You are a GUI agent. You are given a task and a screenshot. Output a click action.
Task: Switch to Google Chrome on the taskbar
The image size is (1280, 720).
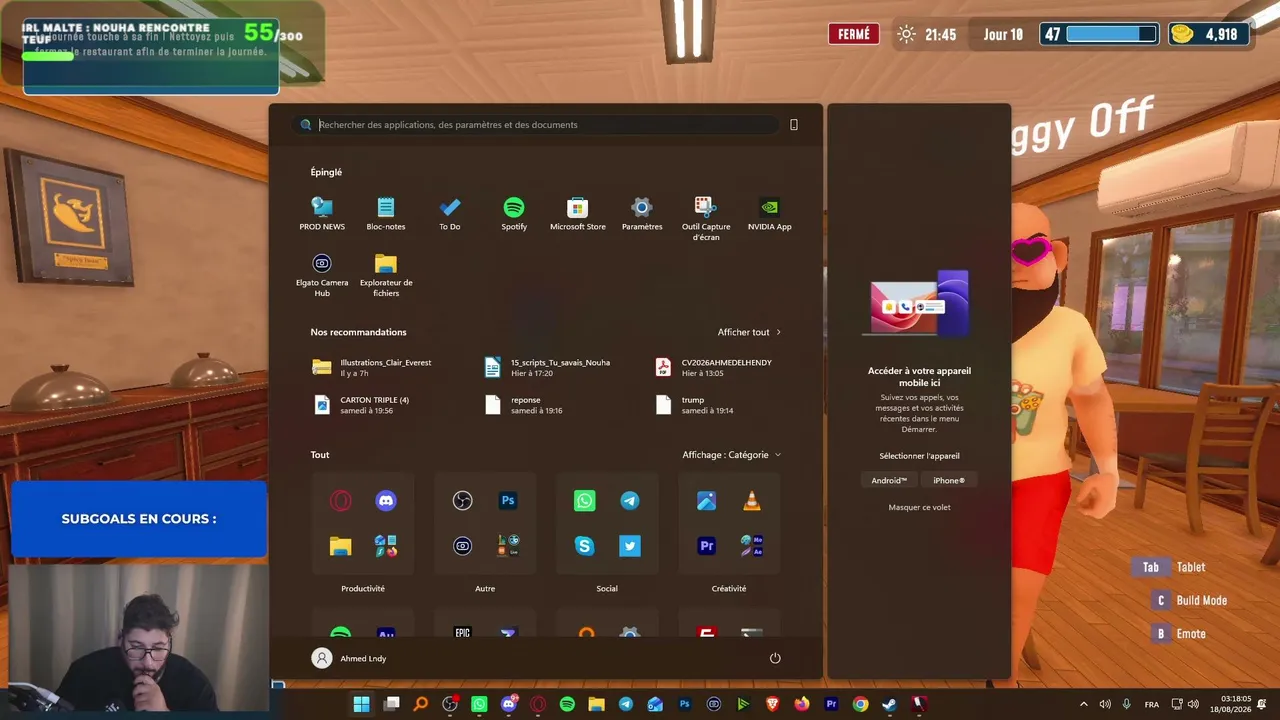[860, 704]
